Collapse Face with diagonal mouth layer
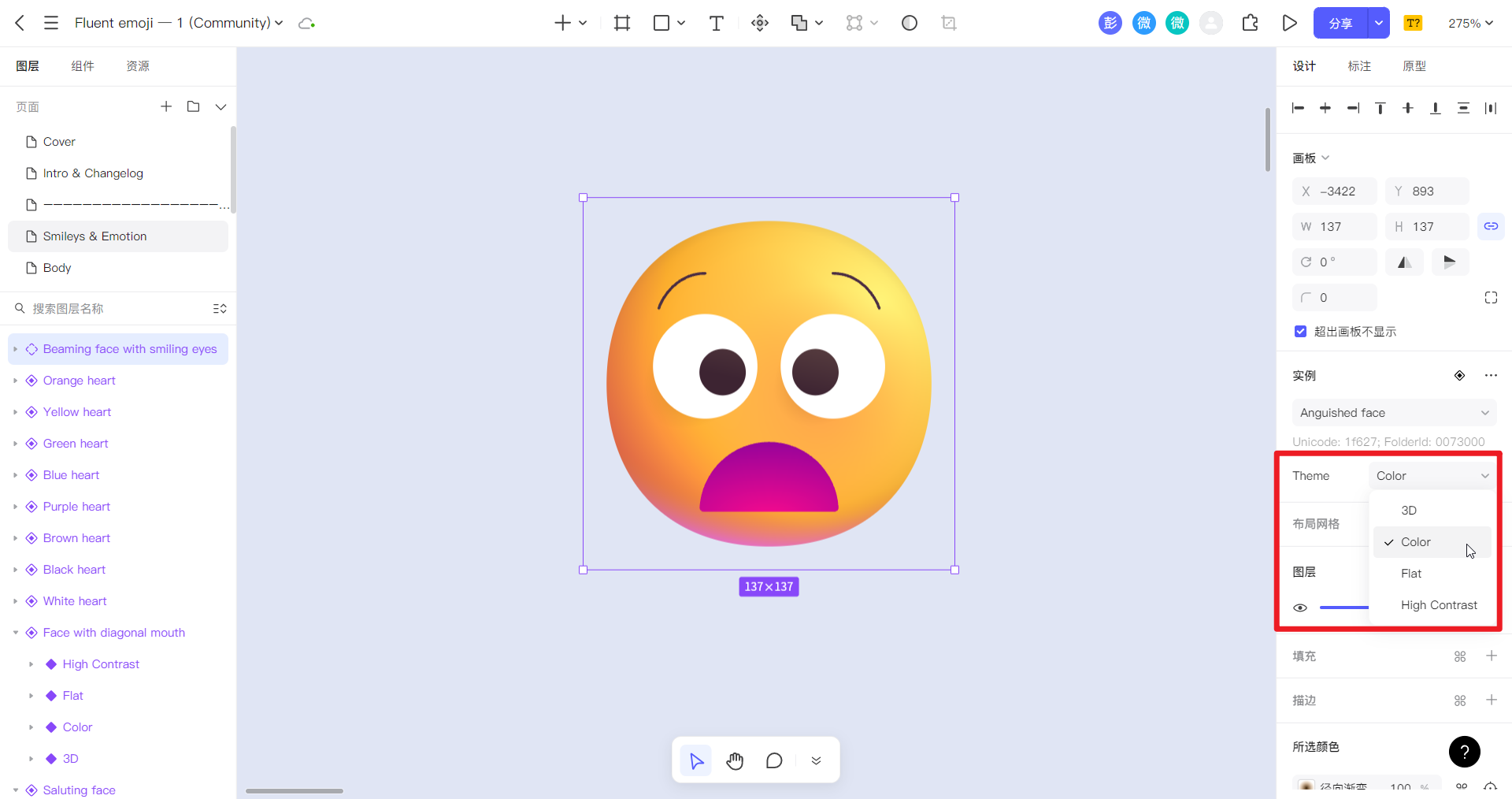The image size is (1512, 799). [x=15, y=633]
